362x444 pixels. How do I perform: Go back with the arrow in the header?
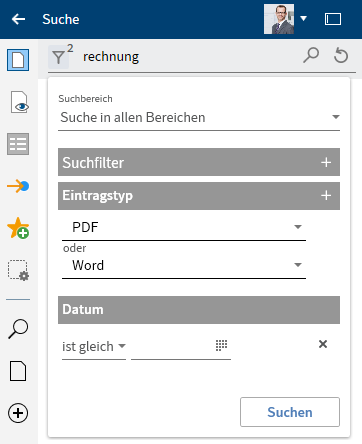click(x=18, y=19)
